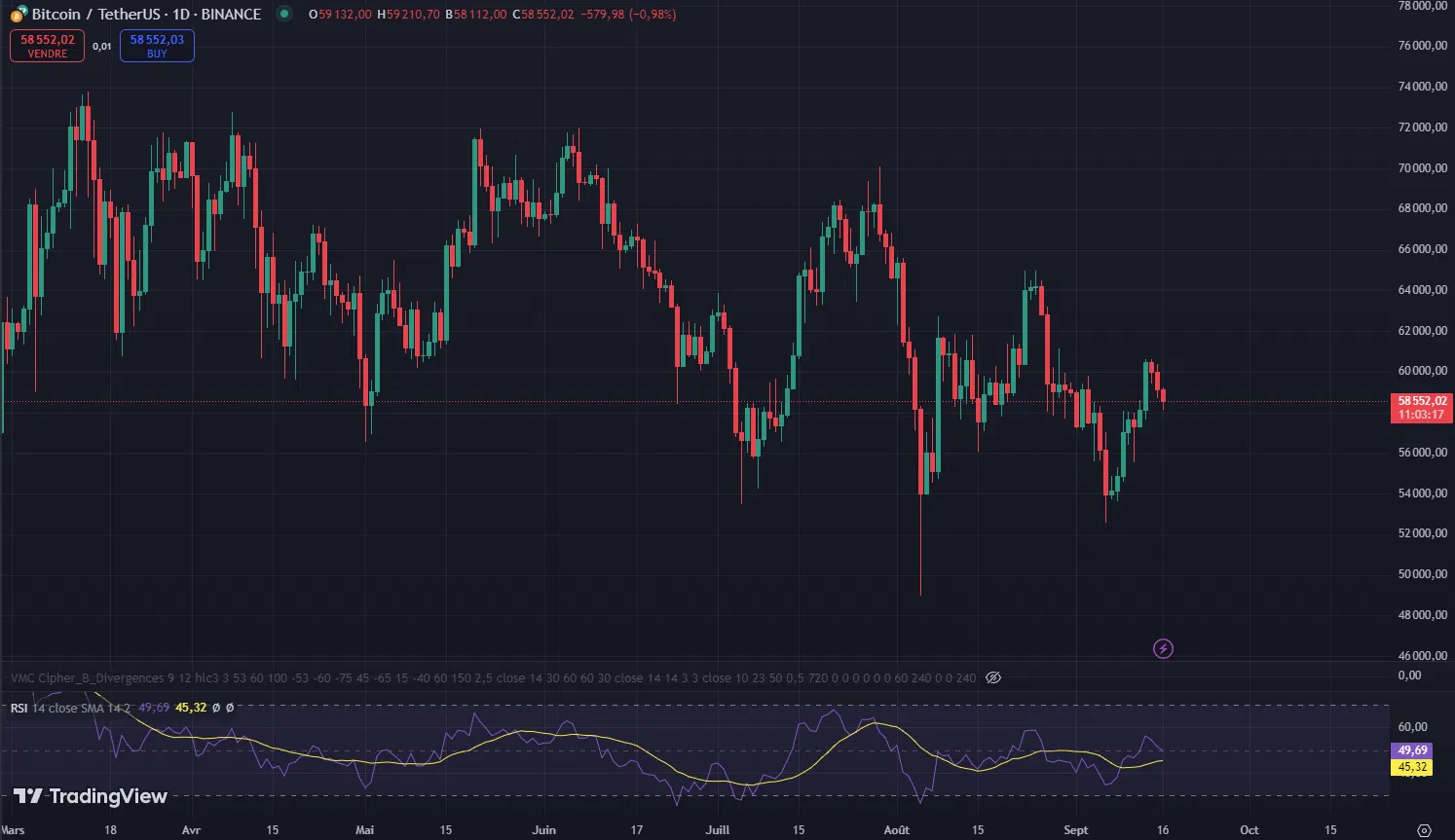Click the green market status dot
Image resolution: width=1455 pixels, height=840 pixels.
[283, 15]
